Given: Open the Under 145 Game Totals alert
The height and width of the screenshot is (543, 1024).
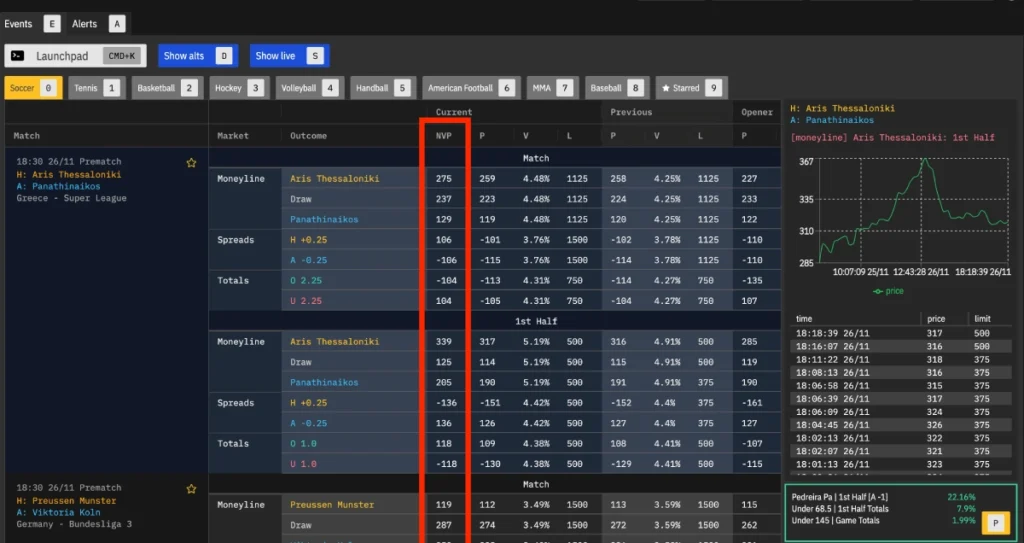Looking at the screenshot, I should pyautogui.click(x=884, y=521).
